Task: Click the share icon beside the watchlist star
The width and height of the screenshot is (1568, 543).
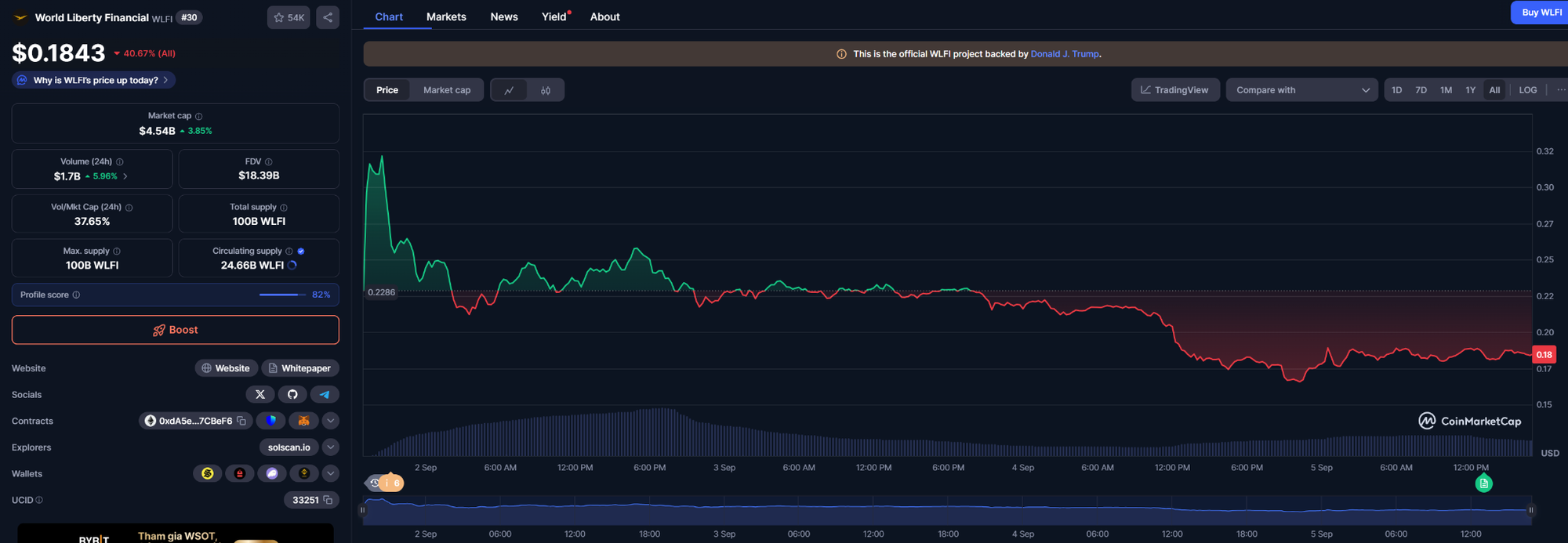Action: [x=328, y=17]
